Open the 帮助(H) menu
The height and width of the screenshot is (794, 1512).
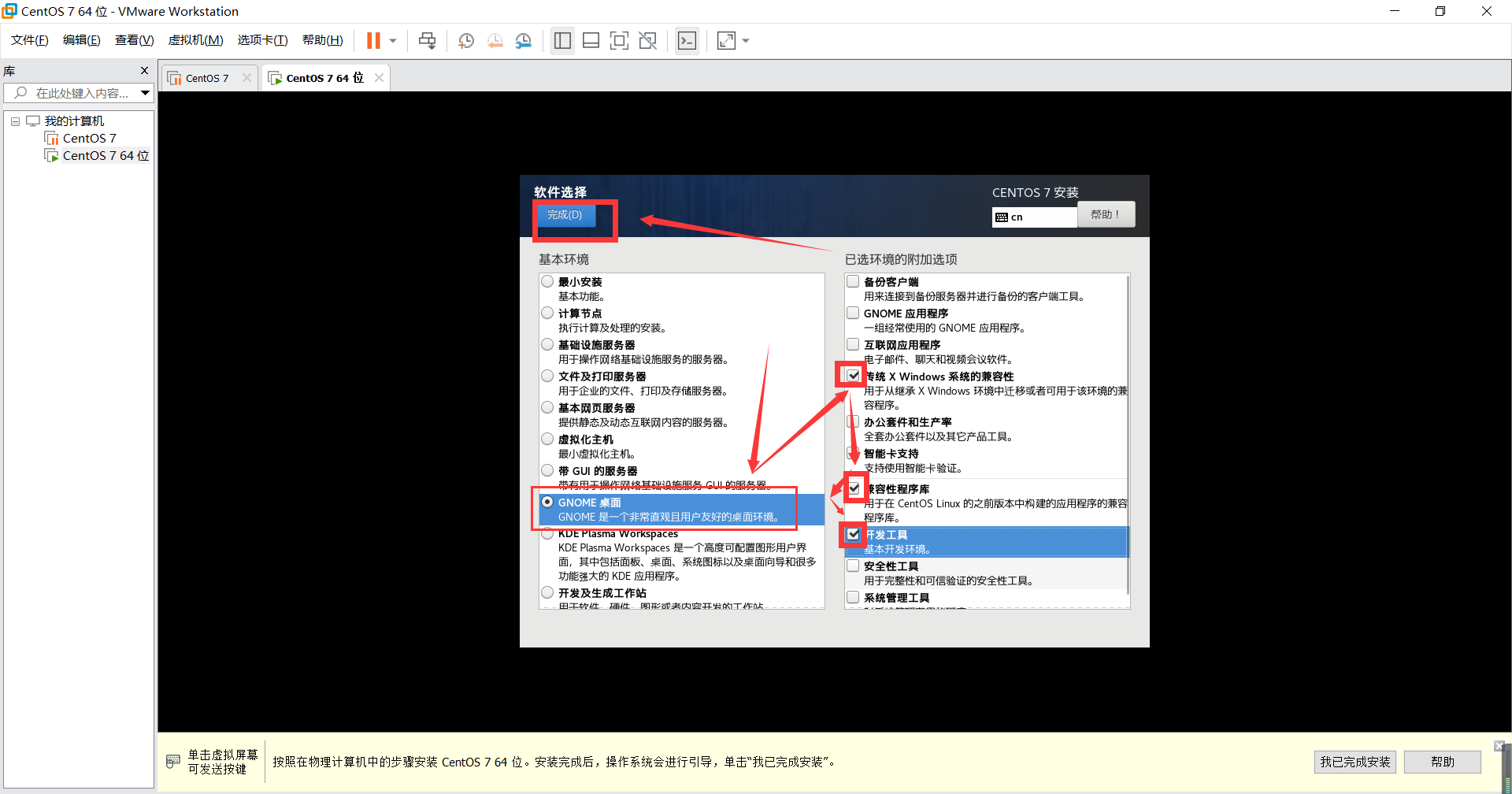click(323, 40)
